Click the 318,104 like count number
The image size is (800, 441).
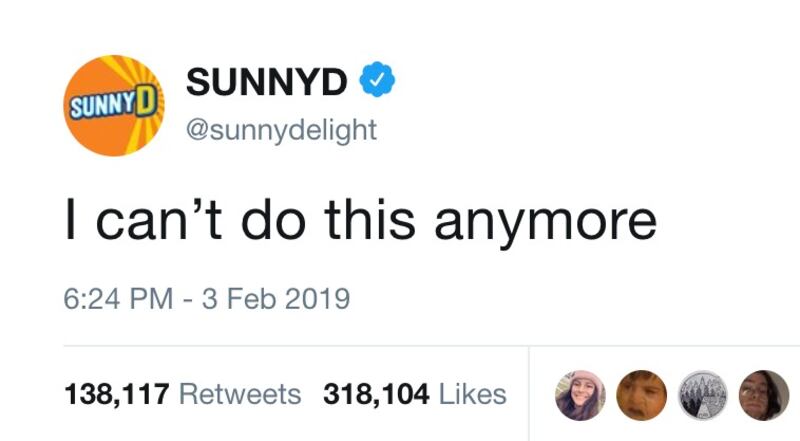pos(374,394)
